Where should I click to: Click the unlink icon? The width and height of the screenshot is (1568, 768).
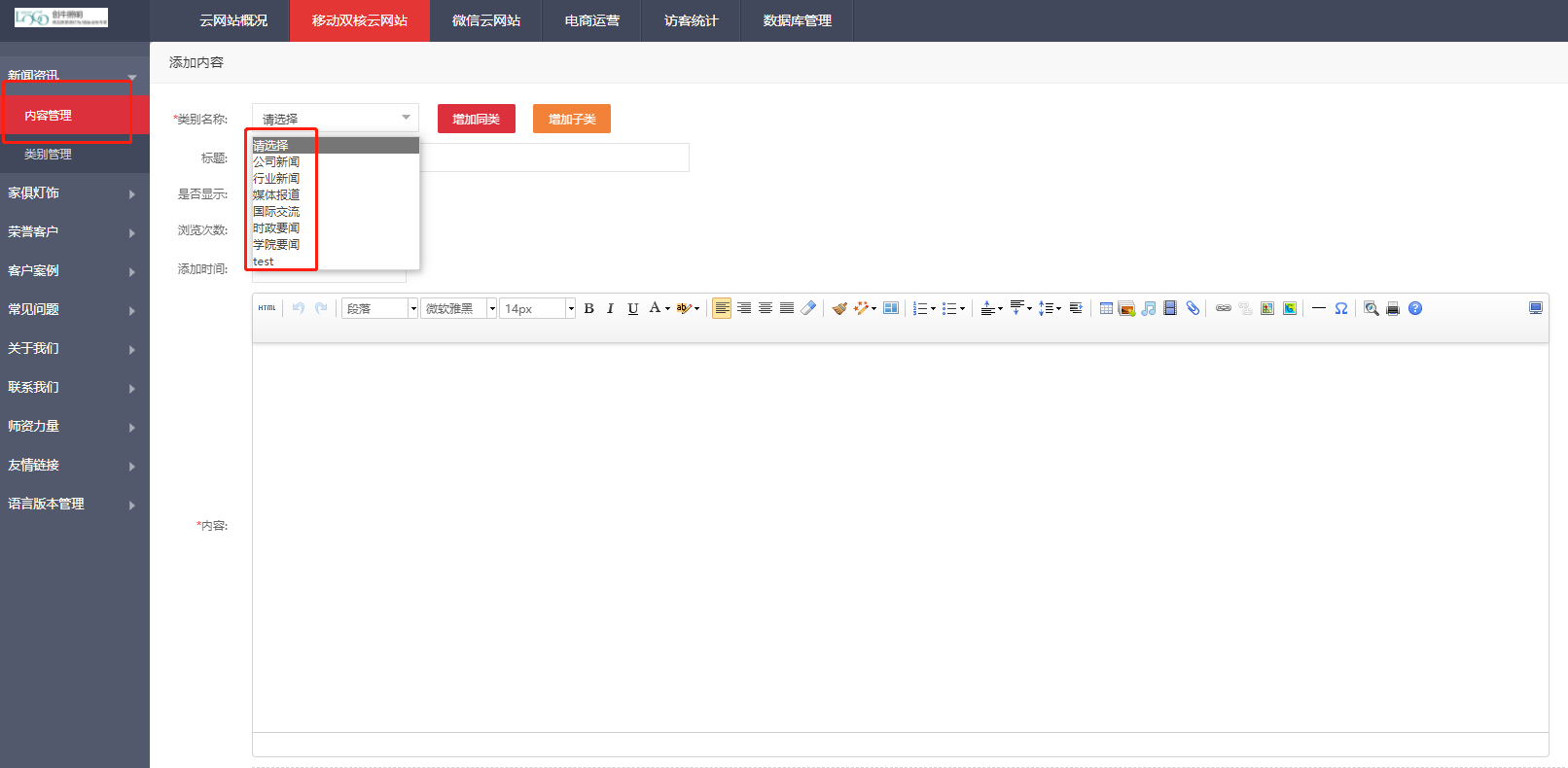(1245, 308)
